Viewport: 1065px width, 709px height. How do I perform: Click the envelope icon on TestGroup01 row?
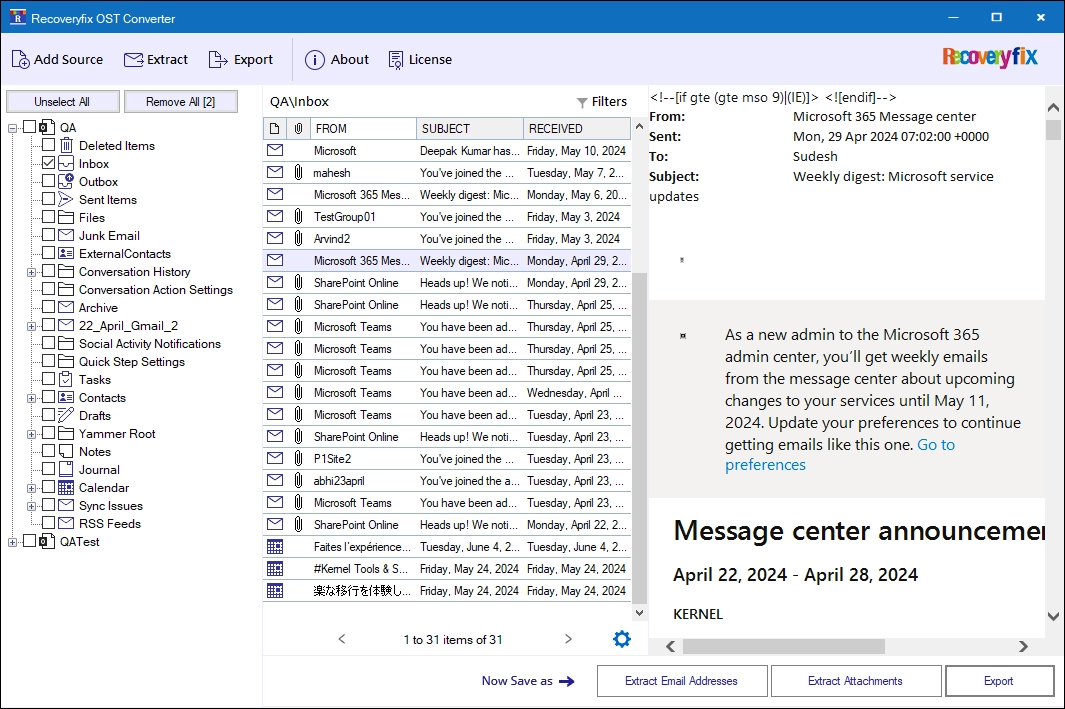[x=275, y=217]
